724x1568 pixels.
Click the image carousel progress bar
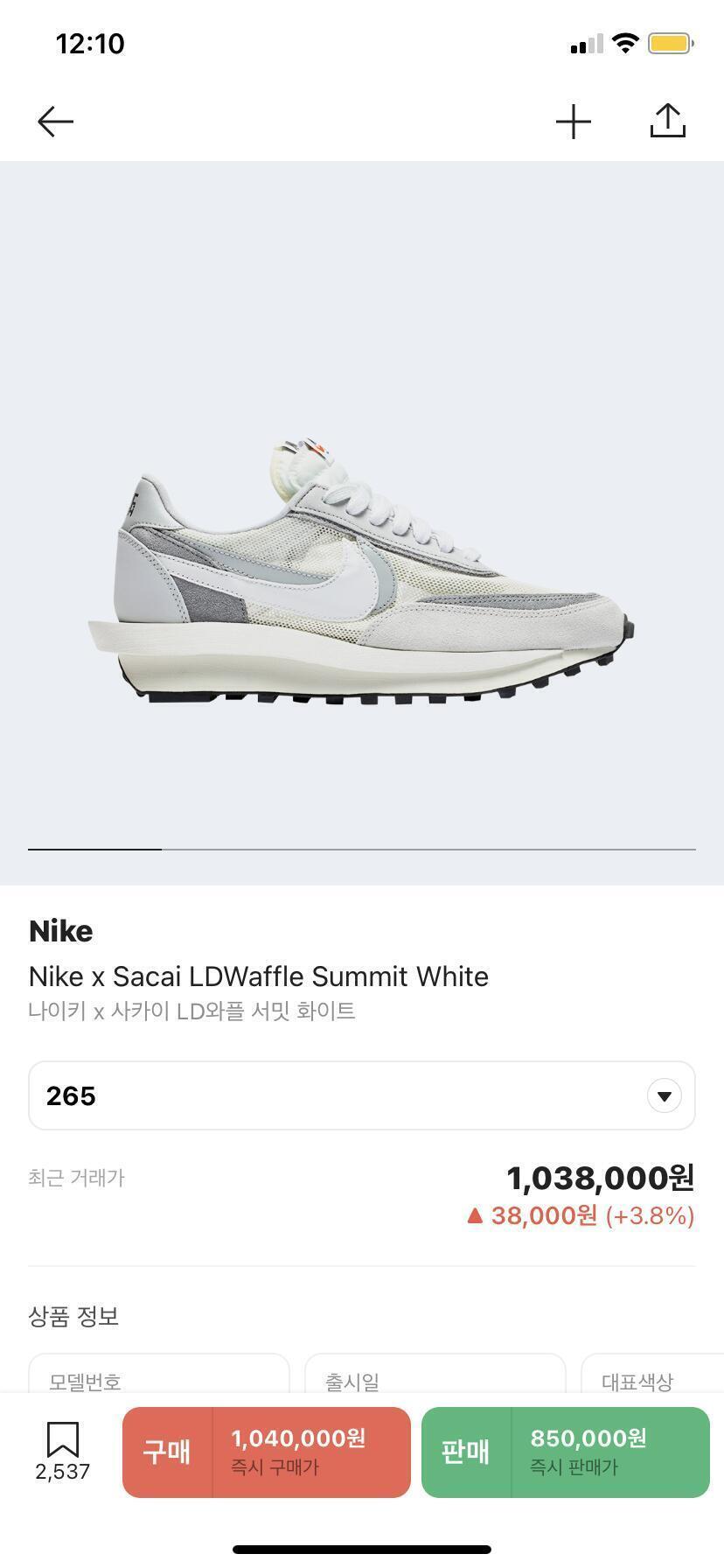coord(362,849)
